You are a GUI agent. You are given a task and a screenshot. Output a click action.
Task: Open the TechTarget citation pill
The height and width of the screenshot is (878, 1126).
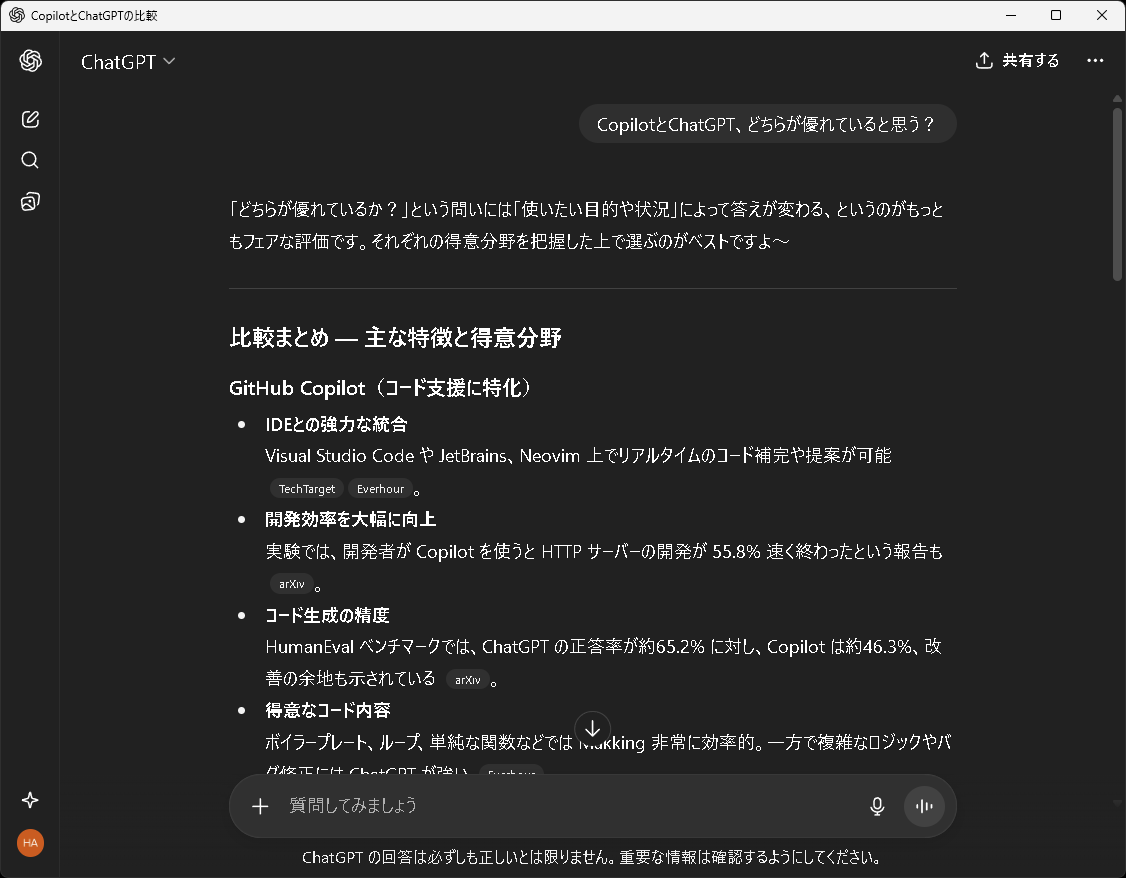click(x=306, y=488)
